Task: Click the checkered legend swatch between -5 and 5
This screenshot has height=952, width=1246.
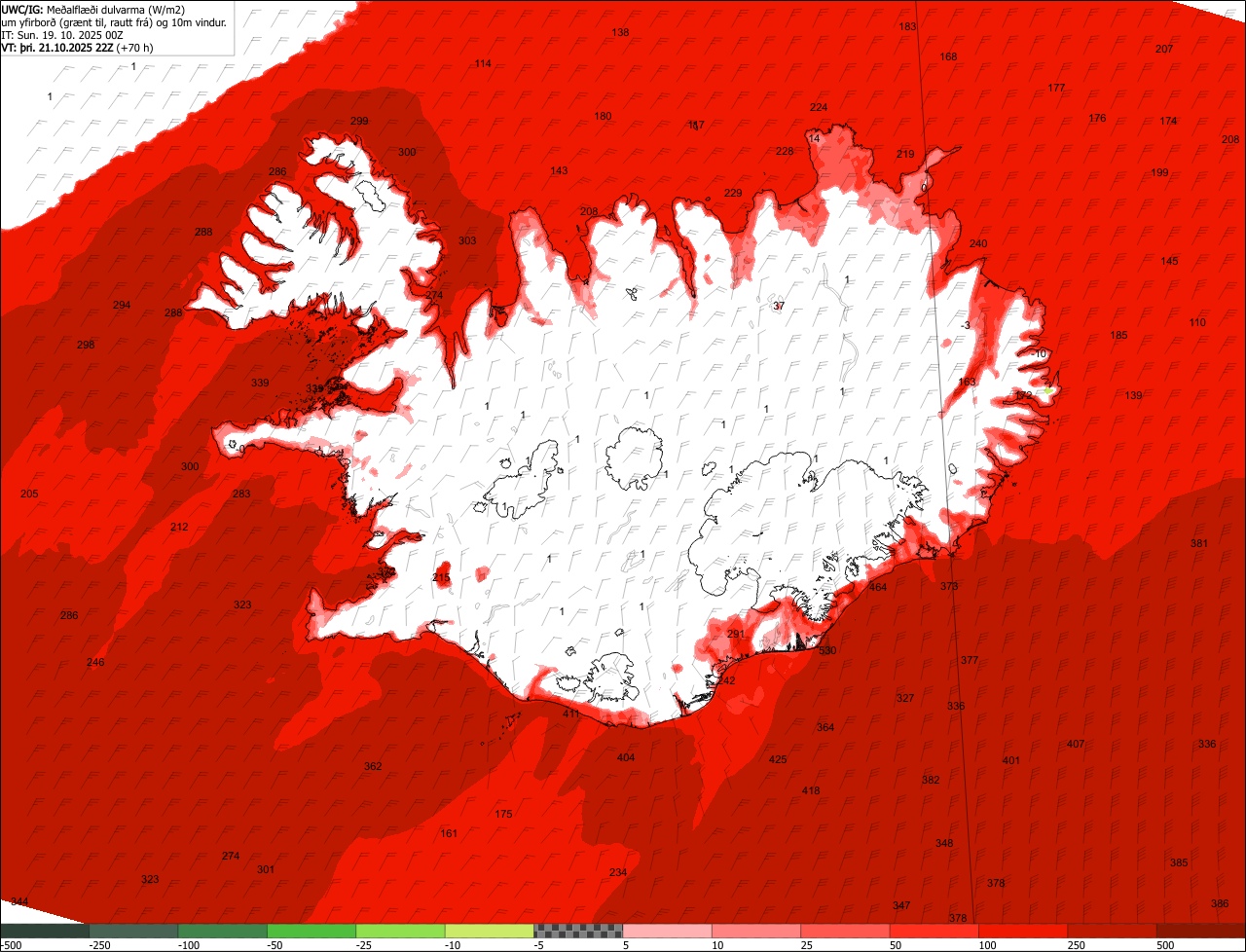Action: click(578, 931)
